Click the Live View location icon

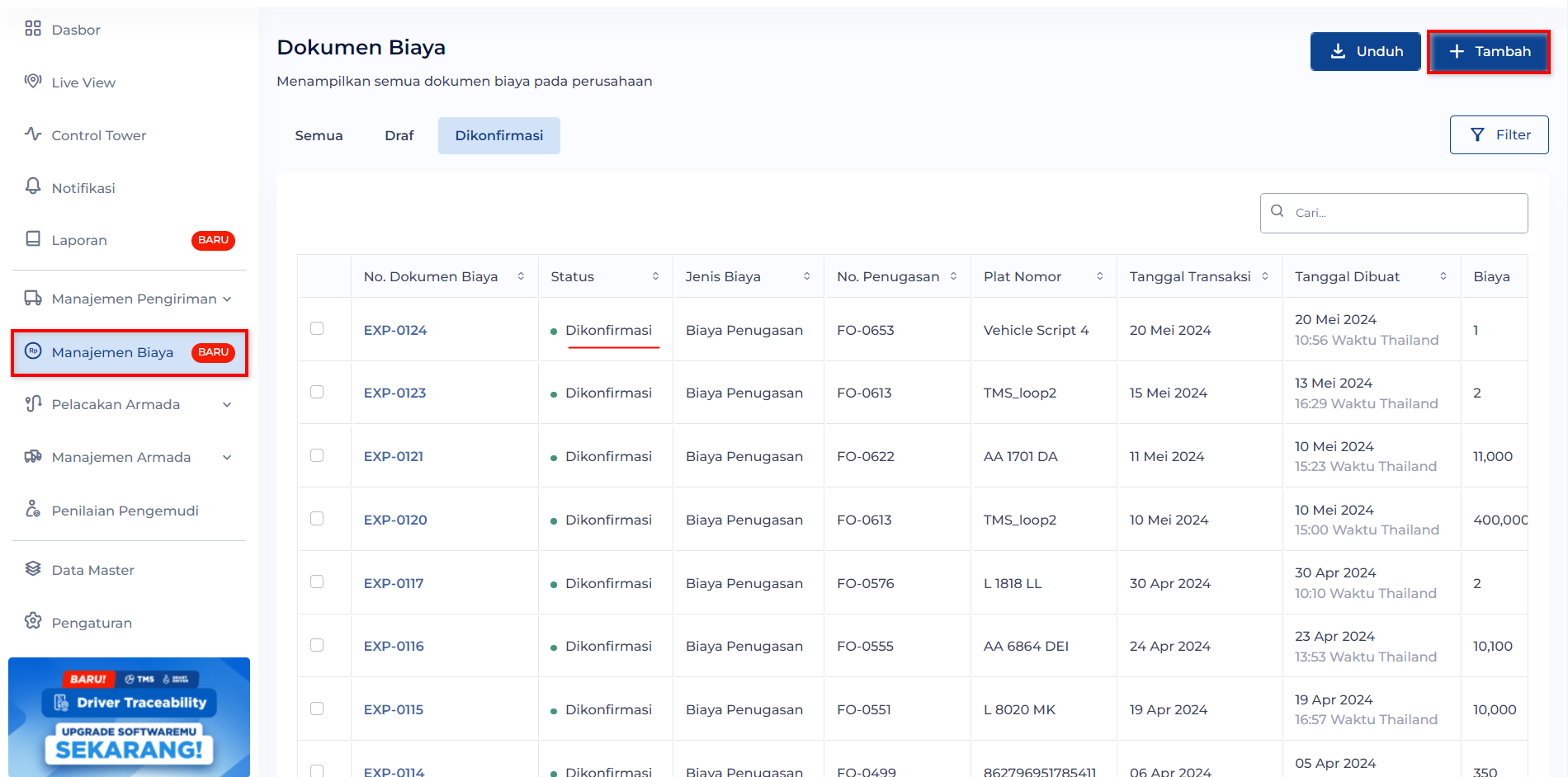(33, 81)
